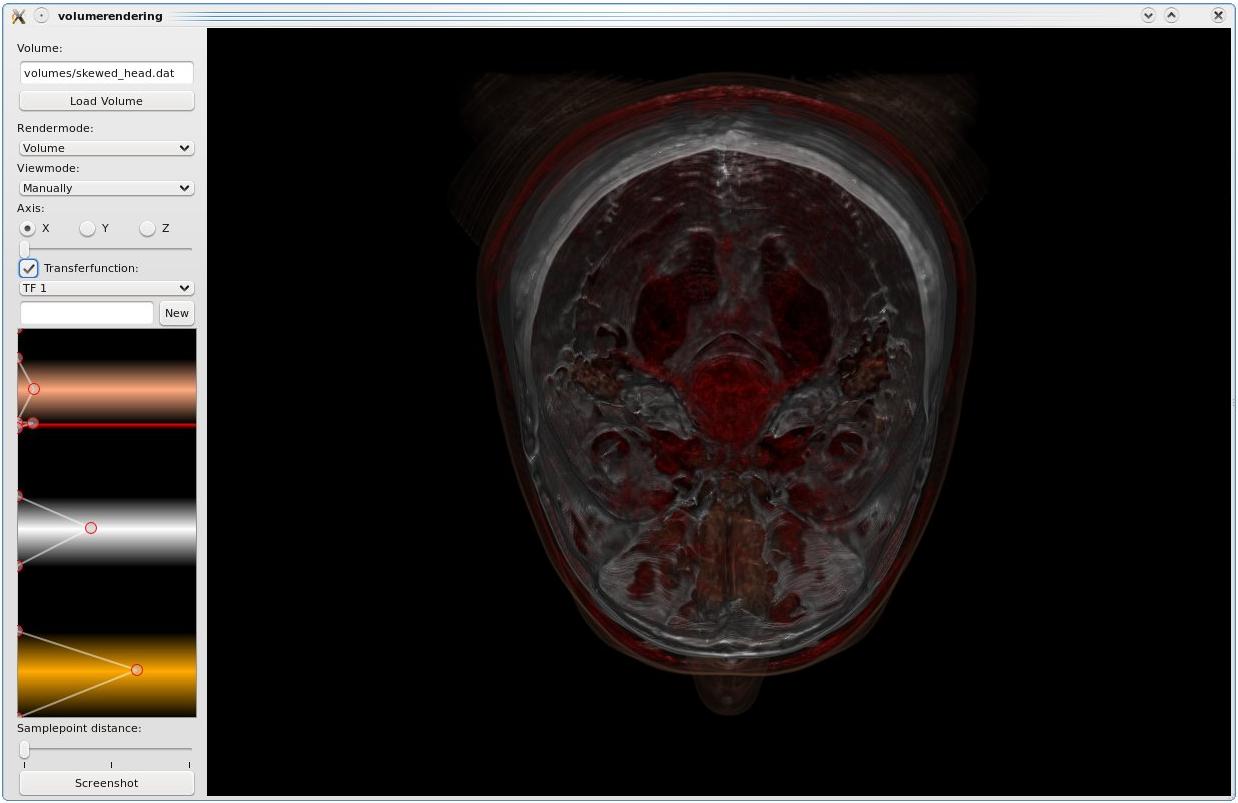Minimize the volumerendering window
Screen dimensions: 1238x803
(x=1148, y=15)
